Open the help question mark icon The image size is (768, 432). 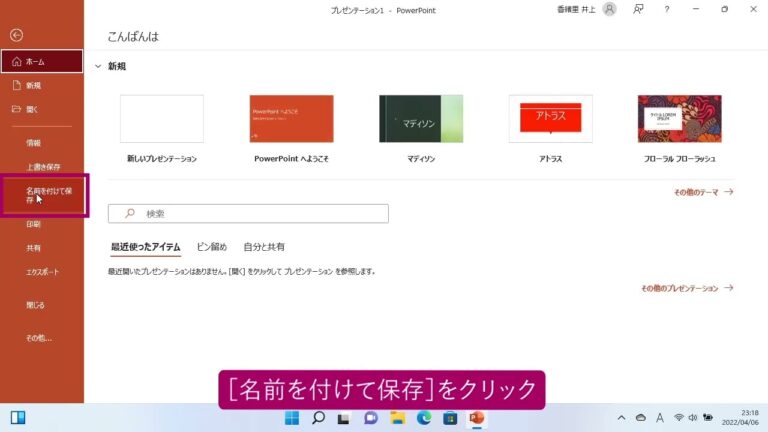point(667,9)
